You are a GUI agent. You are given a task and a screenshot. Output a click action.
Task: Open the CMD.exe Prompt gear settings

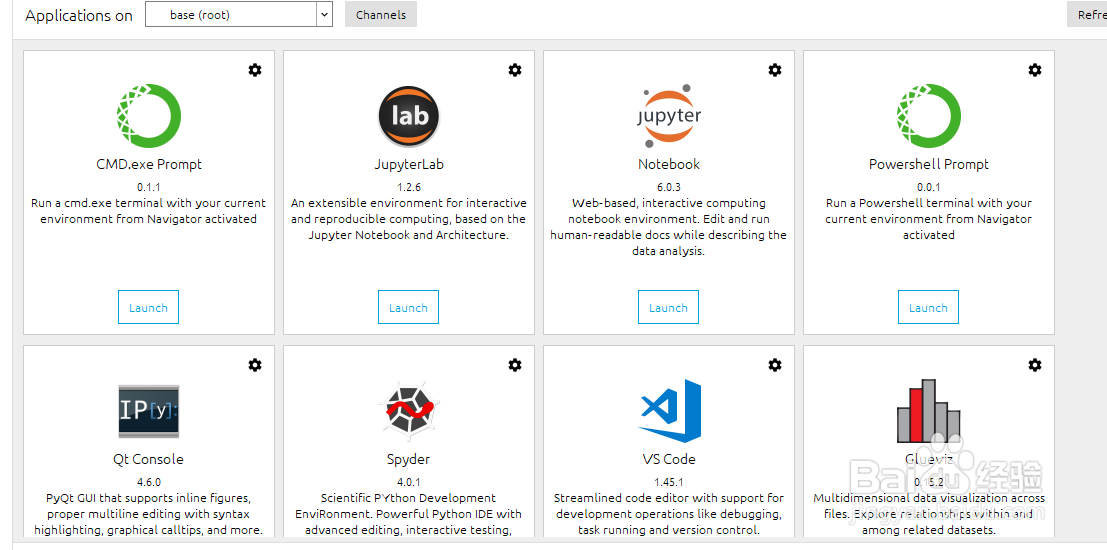pyautogui.click(x=255, y=70)
